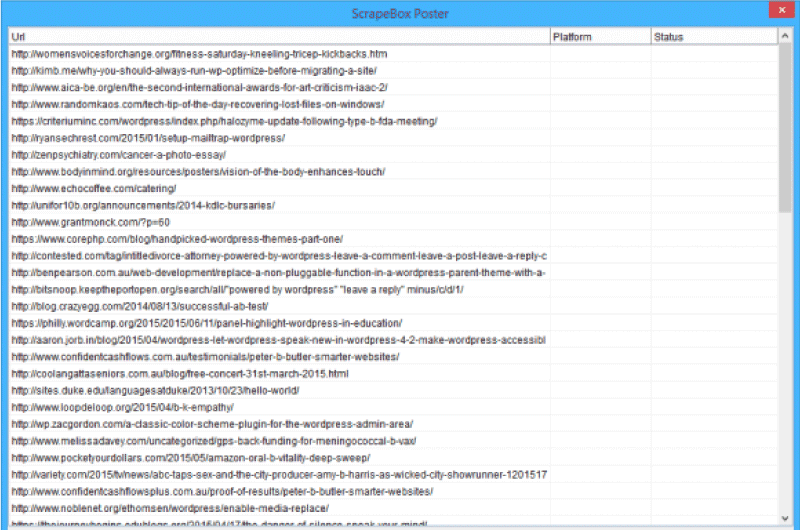Select the pocketyourdollars.com amazon oral-b URL
The height and width of the screenshot is (530, 800).
[x=191, y=458]
